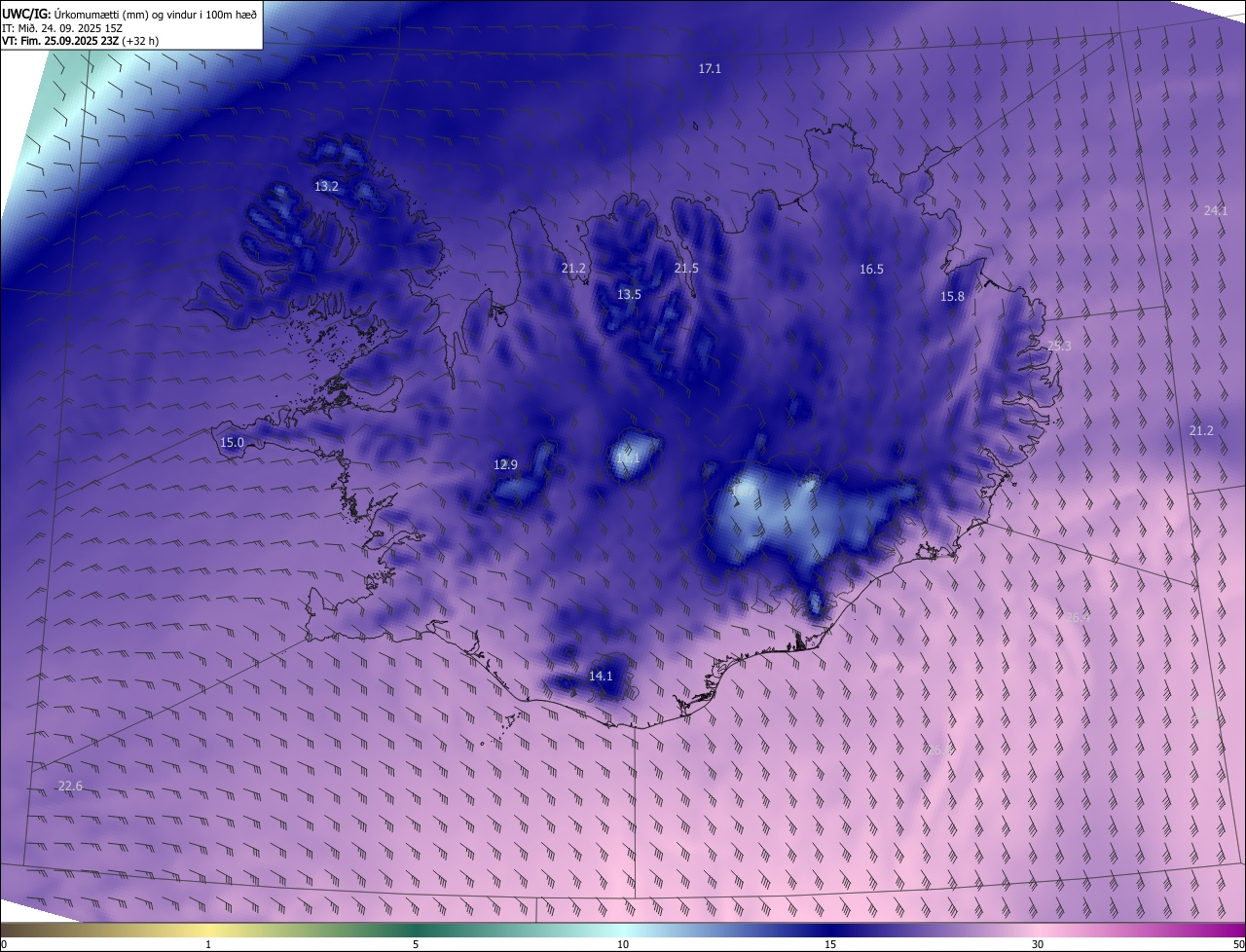Screen dimensions: 1246x952
Task: Click the 30 tick on the colour scale
Action: [1038, 944]
